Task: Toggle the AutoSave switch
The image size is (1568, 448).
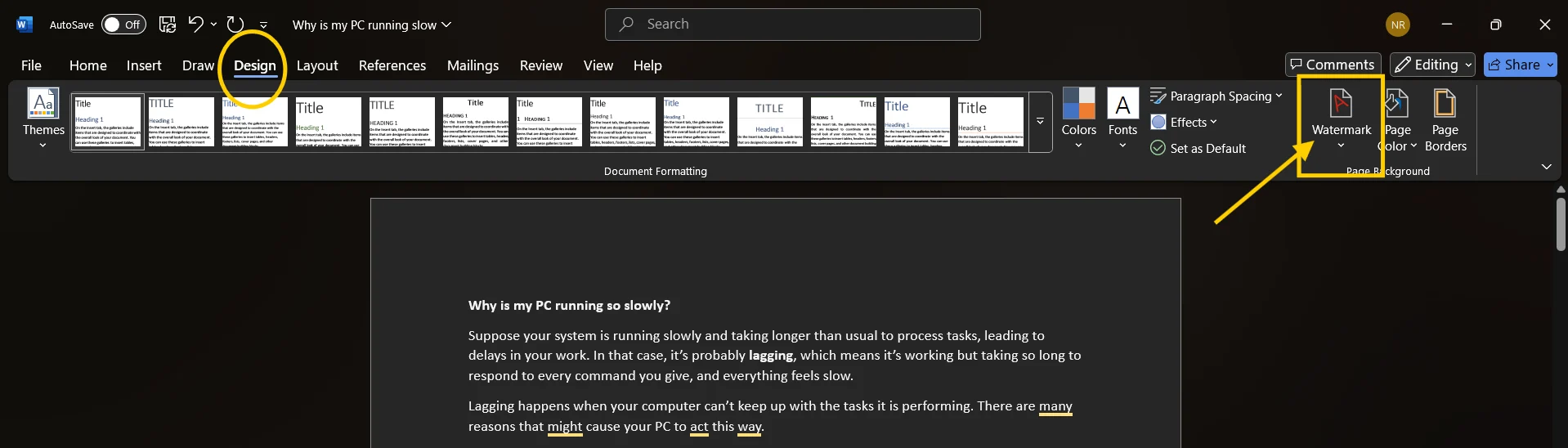Action: coord(123,25)
